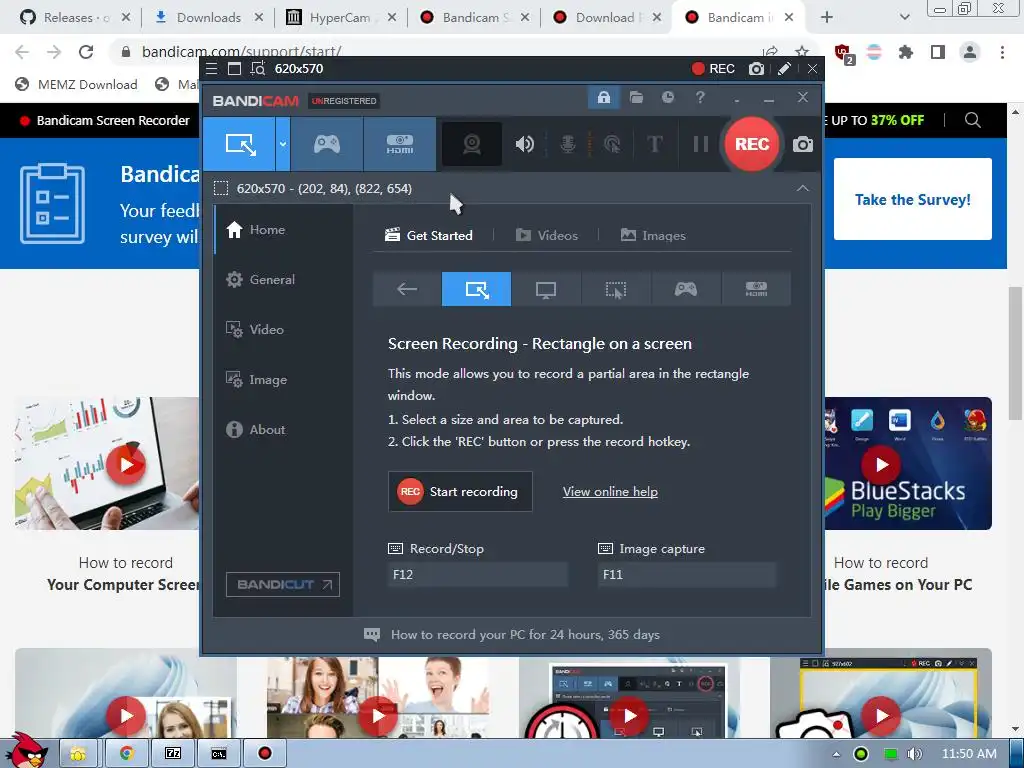Click the window-size icon on capture bar

pos(234,69)
